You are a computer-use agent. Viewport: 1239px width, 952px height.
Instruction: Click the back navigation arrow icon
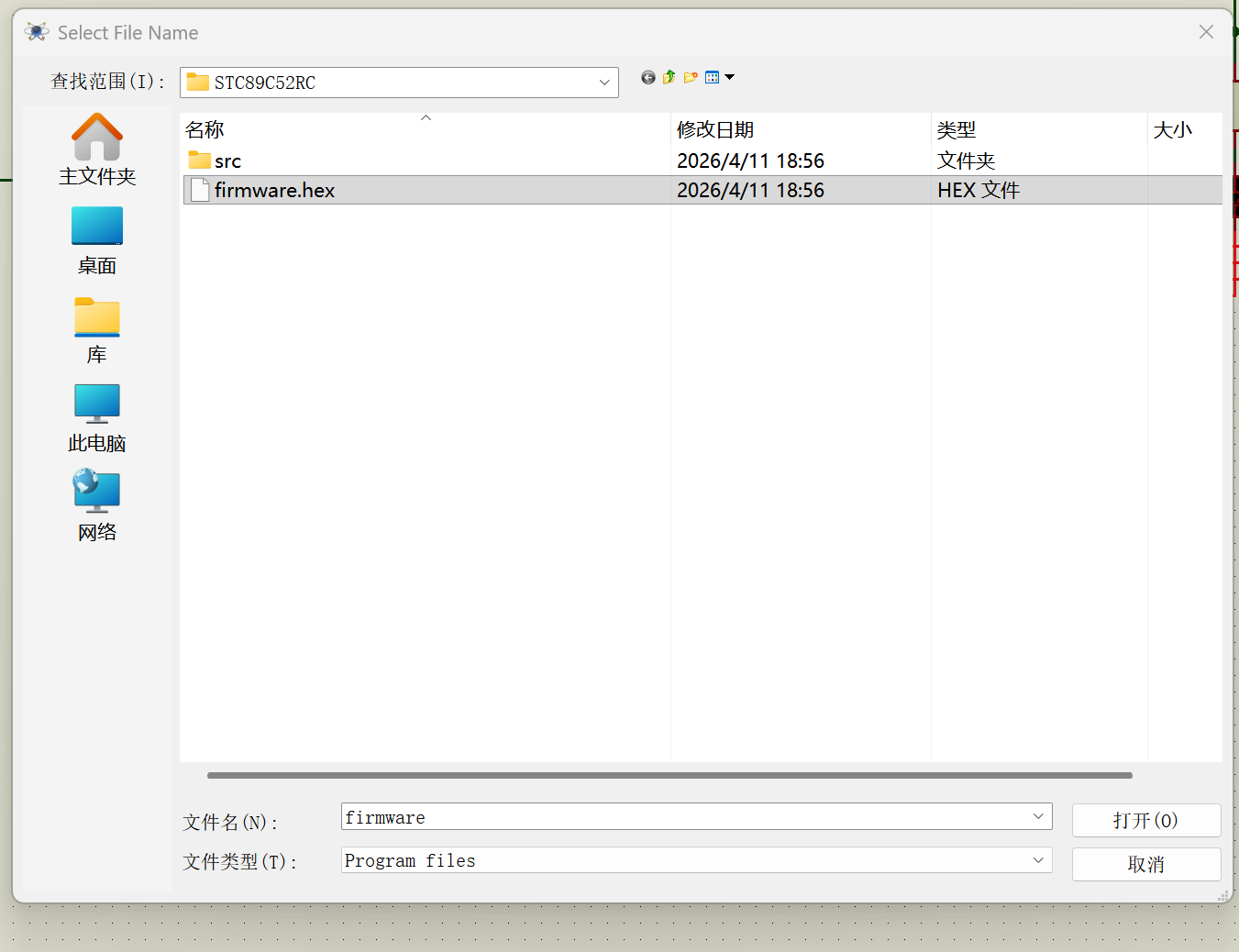(648, 78)
